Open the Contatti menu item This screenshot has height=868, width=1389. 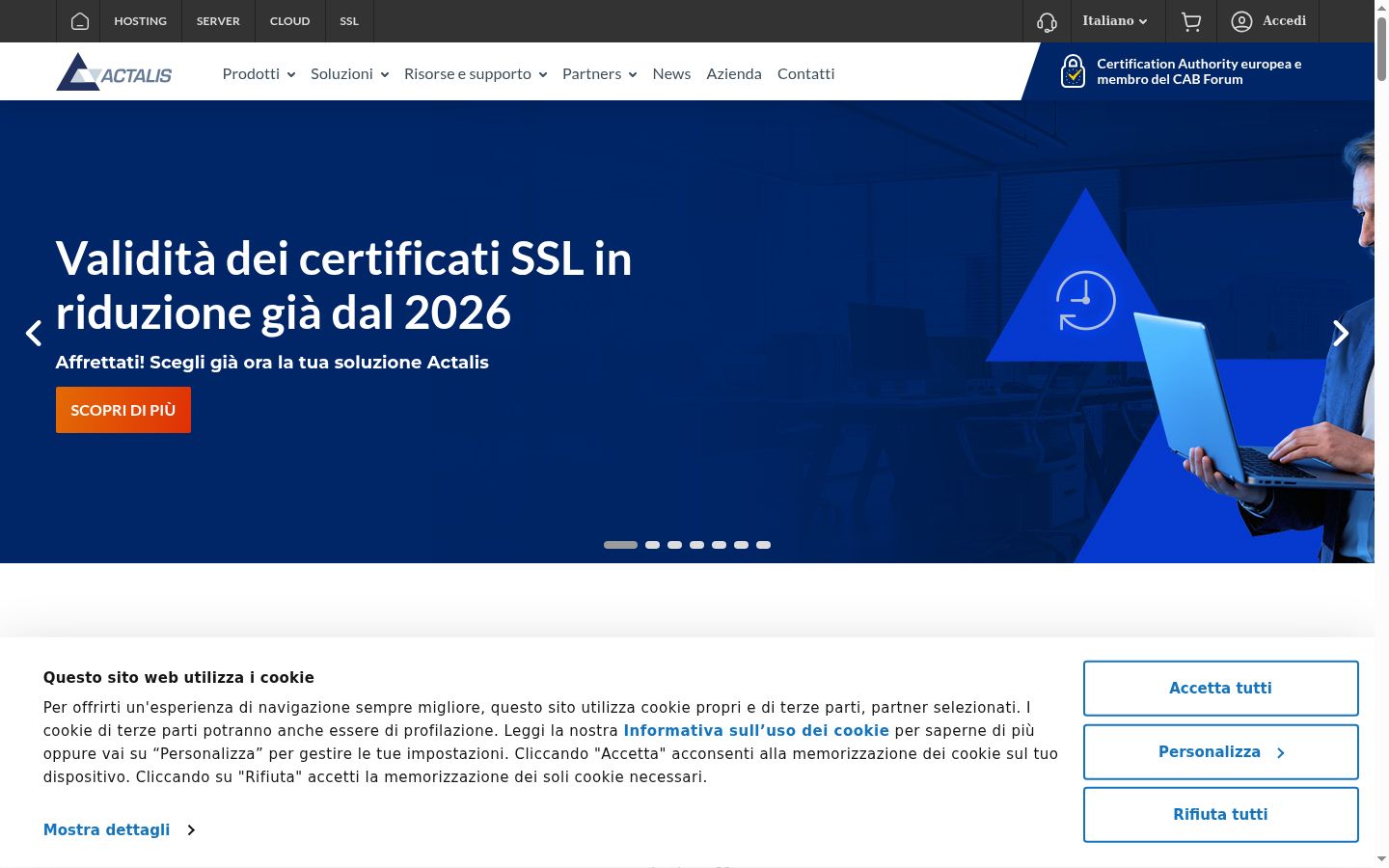[x=805, y=73]
